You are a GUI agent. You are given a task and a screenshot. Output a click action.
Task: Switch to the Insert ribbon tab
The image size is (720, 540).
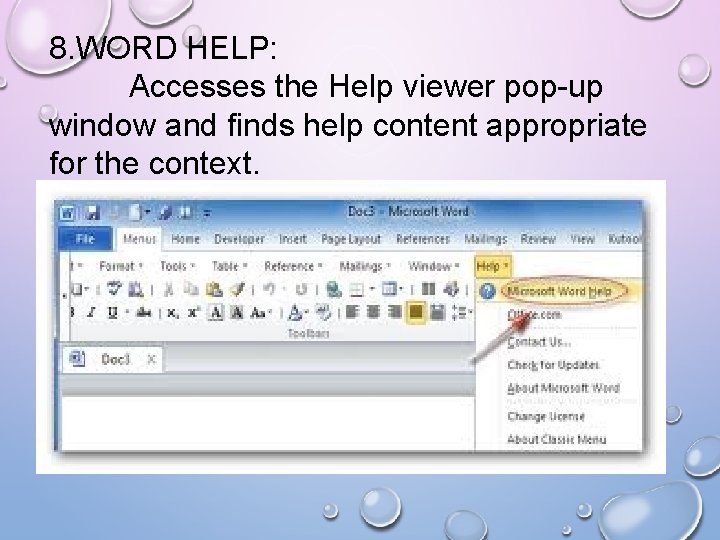[292, 239]
